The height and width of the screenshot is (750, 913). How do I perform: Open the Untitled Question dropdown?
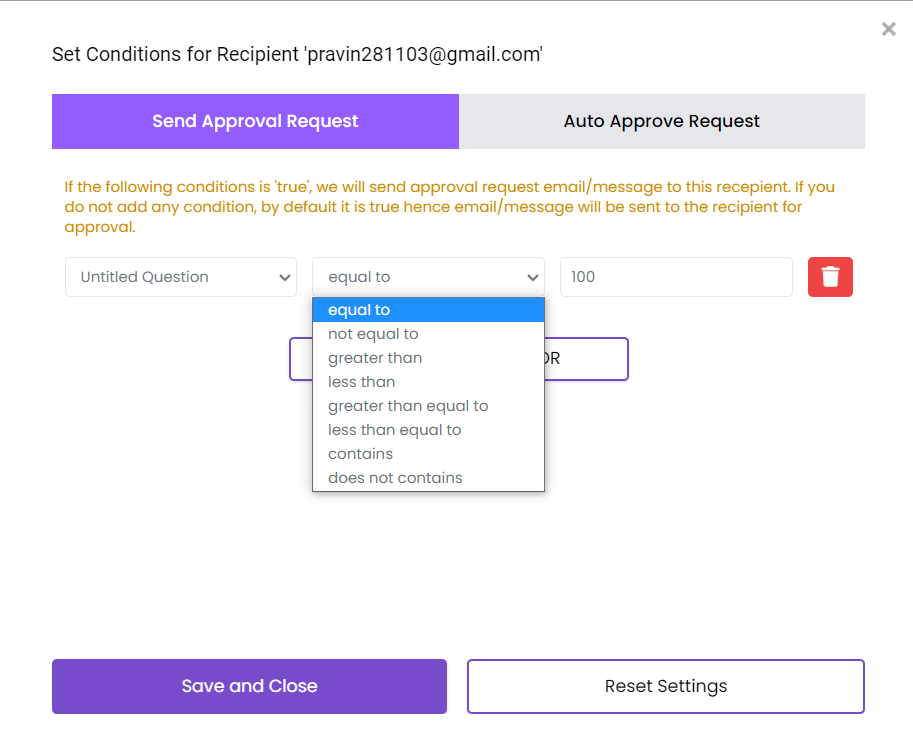(180, 277)
